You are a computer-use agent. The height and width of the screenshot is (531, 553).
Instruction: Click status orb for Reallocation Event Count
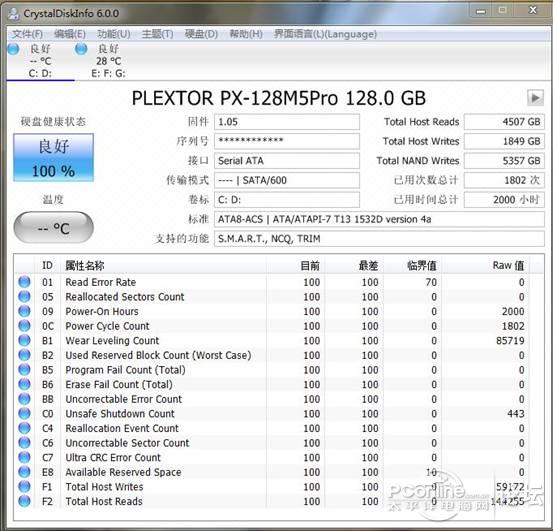pos(24,428)
